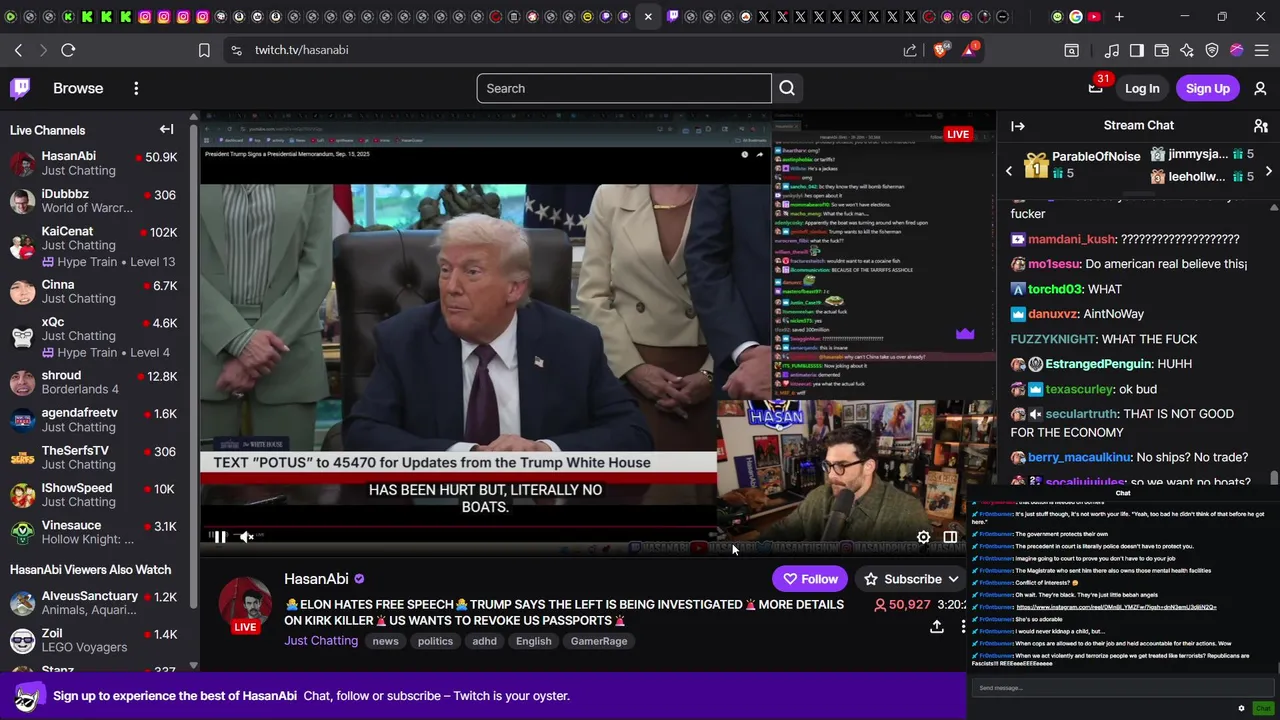Expand the Subscribe dropdown chevron
The width and height of the screenshot is (1280, 720).
(x=954, y=579)
